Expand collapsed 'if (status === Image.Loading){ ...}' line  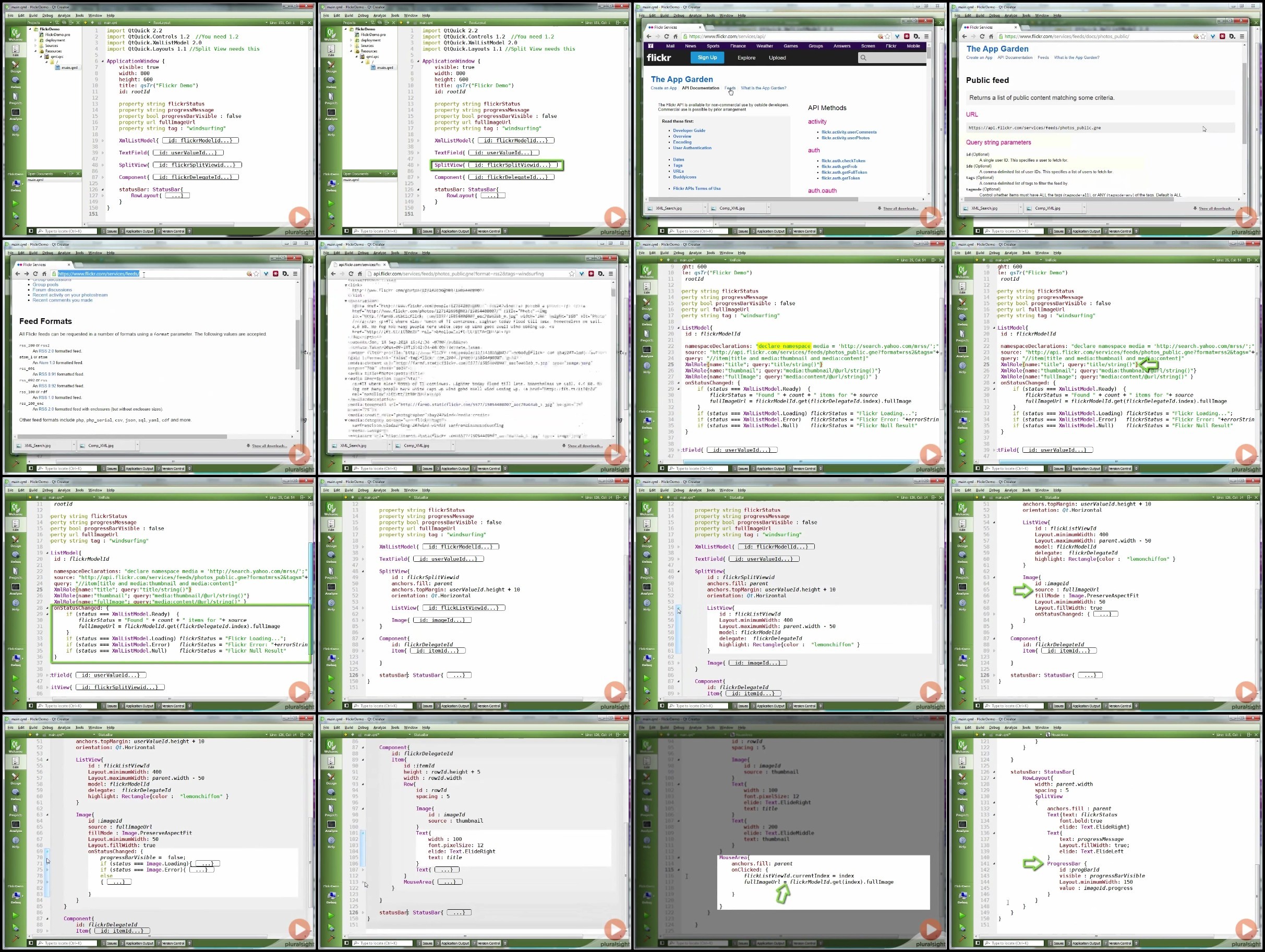(x=208, y=863)
